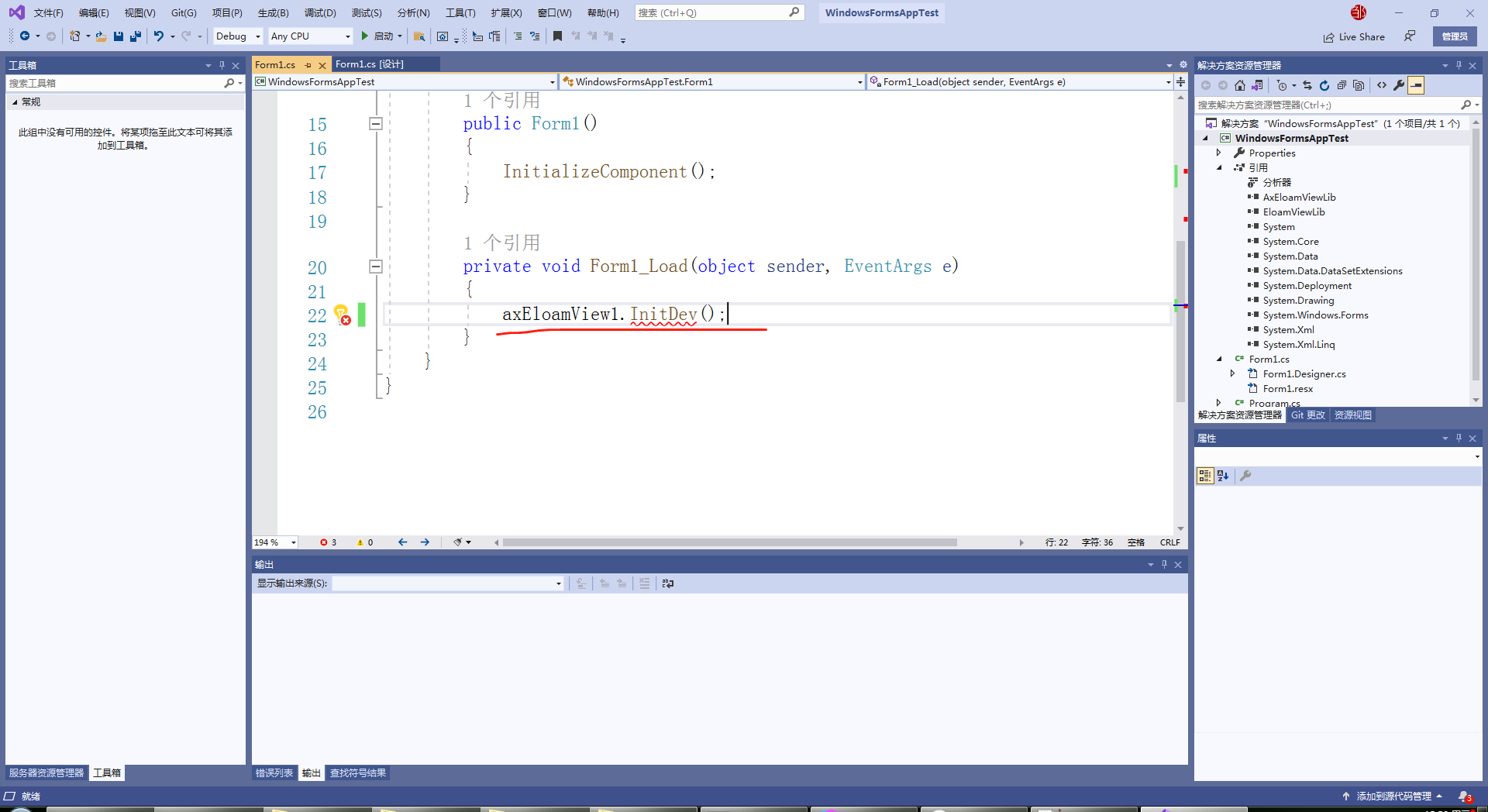Open the 调试(D) menu

click(320, 12)
